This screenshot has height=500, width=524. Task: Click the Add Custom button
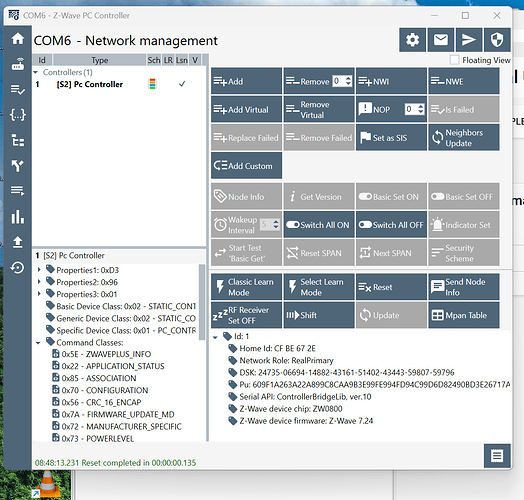click(246, 165)
